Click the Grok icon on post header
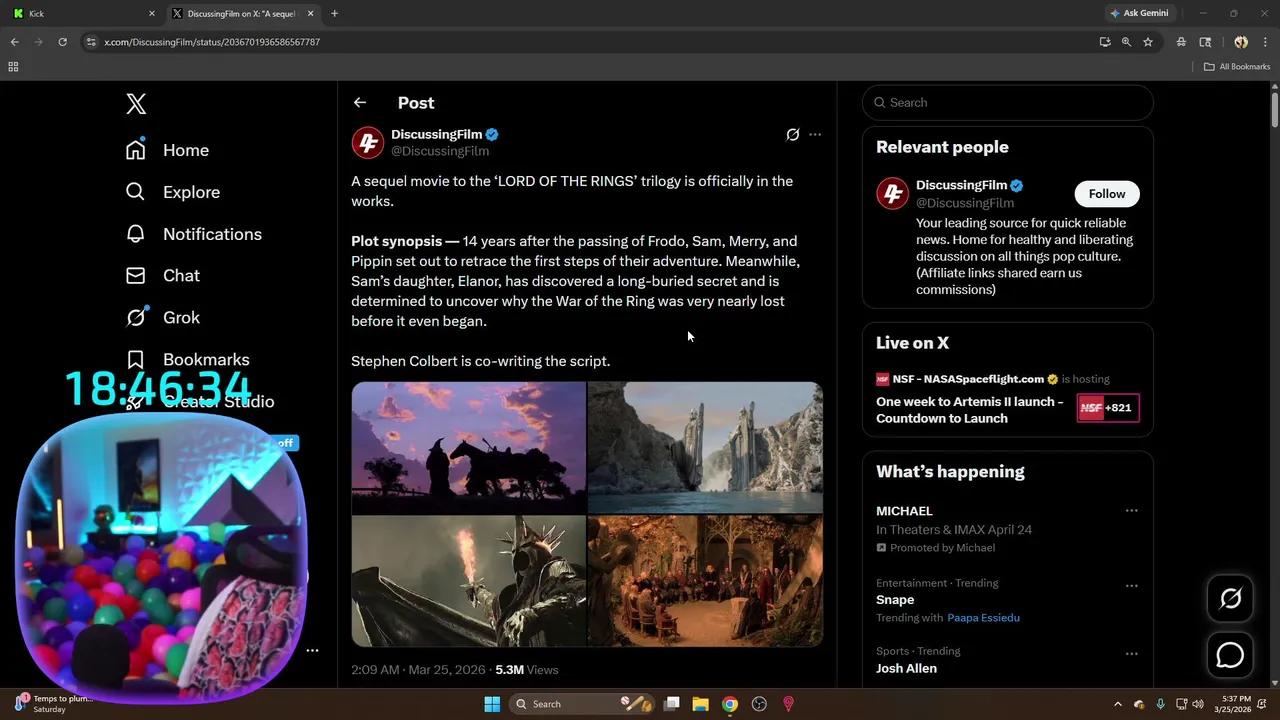Image resolution: width=1280 pixels, height=720 pixels. click(x=793, y=134)
